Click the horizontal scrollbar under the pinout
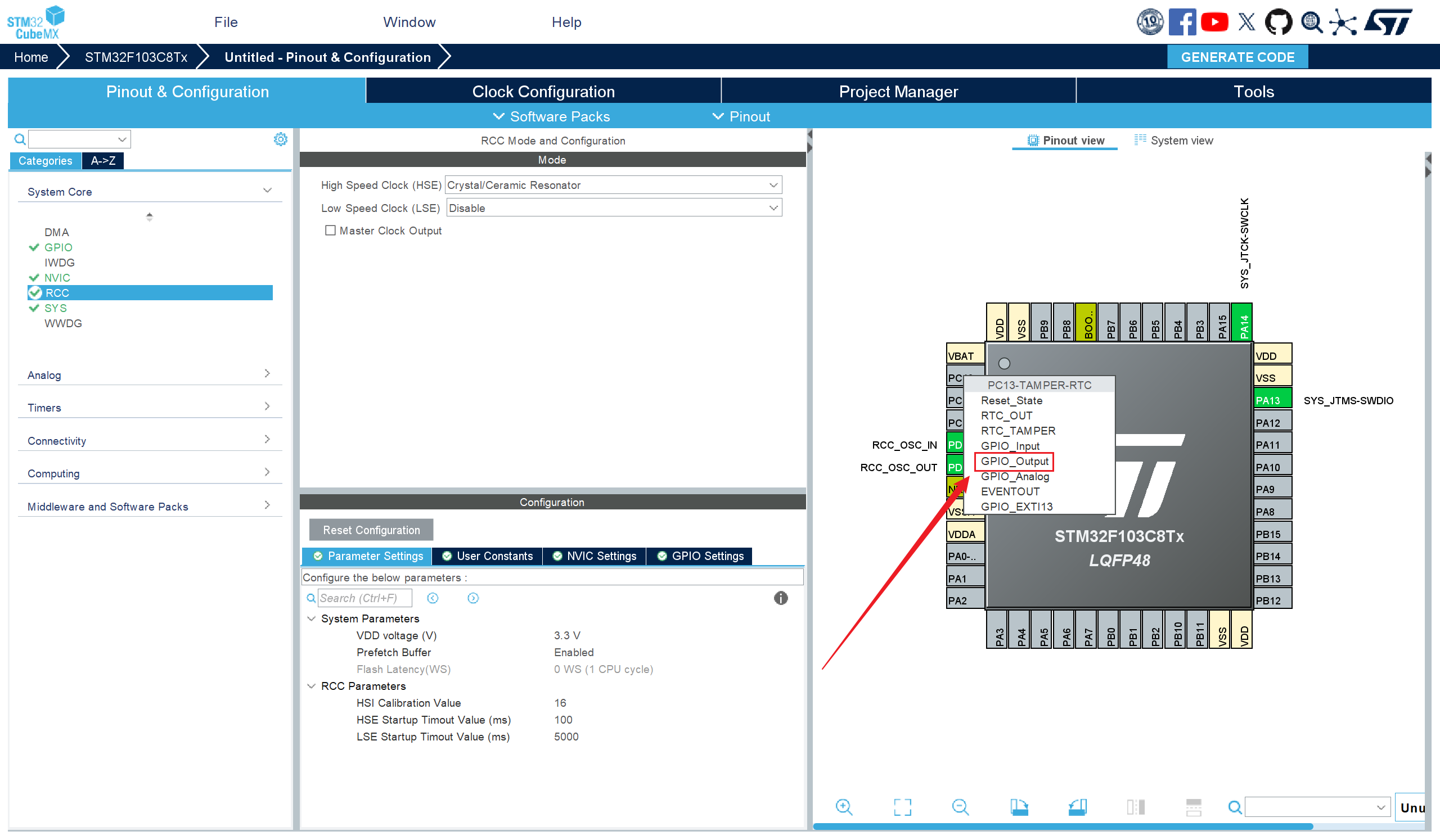 pyautogui.click(x=1063, y=827)
